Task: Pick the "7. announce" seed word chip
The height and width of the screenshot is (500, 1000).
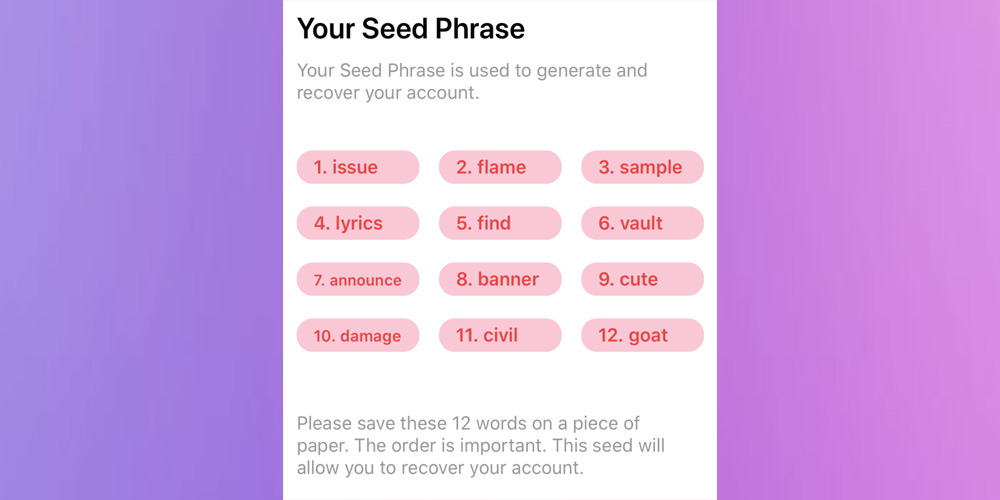Action: [357, 279]
